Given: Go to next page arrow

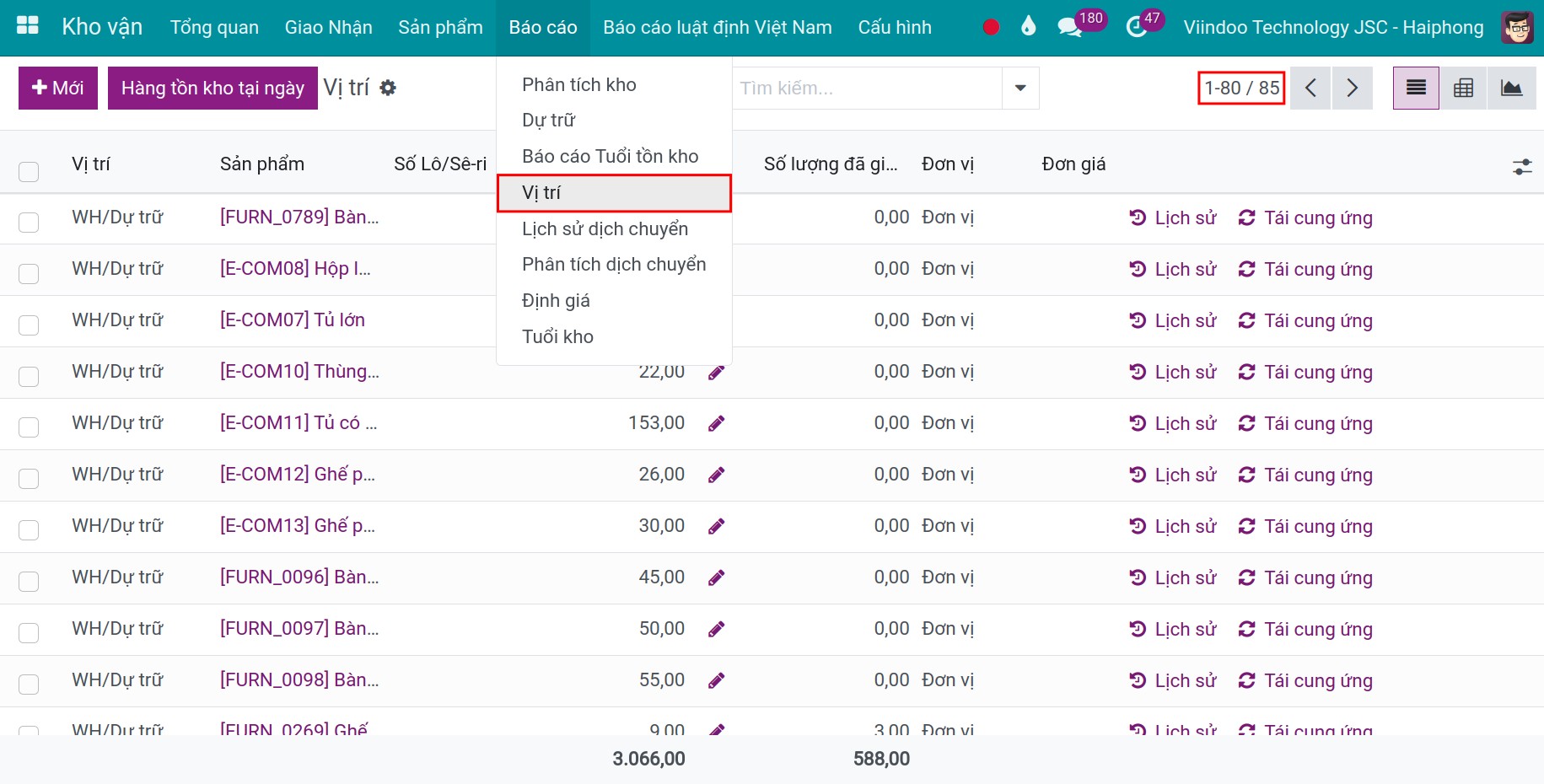Looking at the screenshot, I should [x=1352, y=88].
